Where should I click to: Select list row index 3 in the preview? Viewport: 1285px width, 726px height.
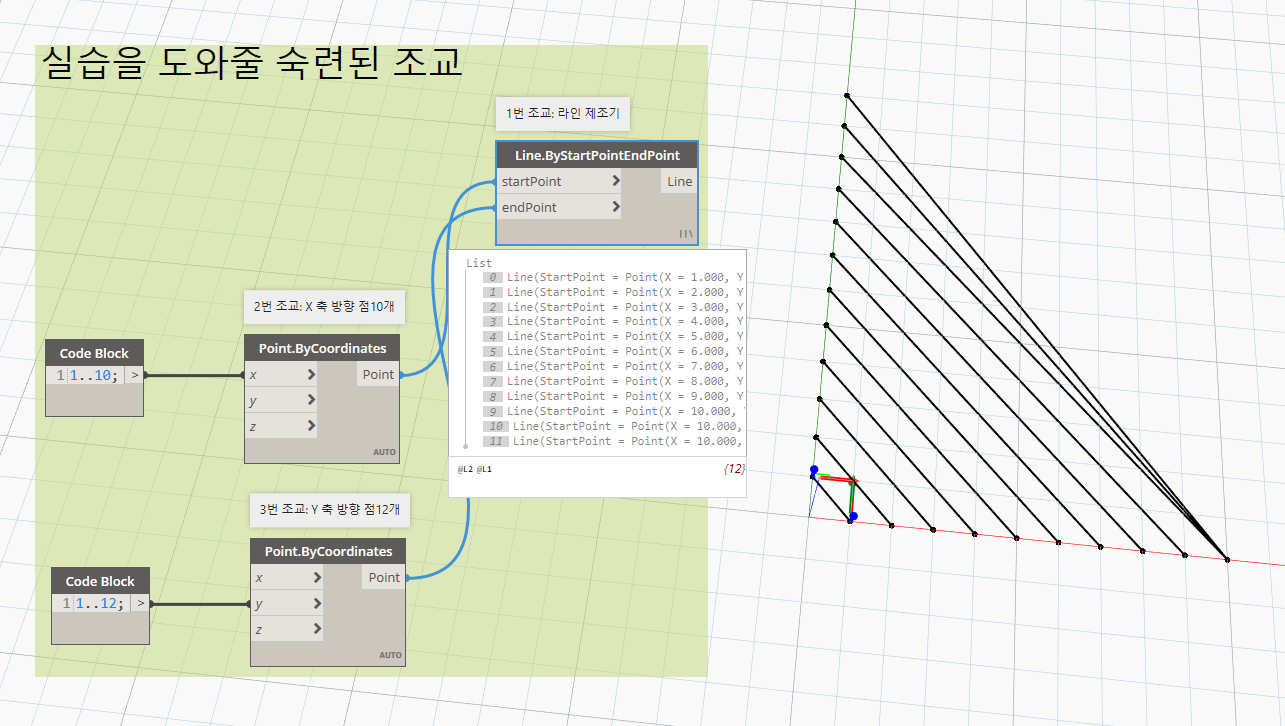tap(614, 322)
